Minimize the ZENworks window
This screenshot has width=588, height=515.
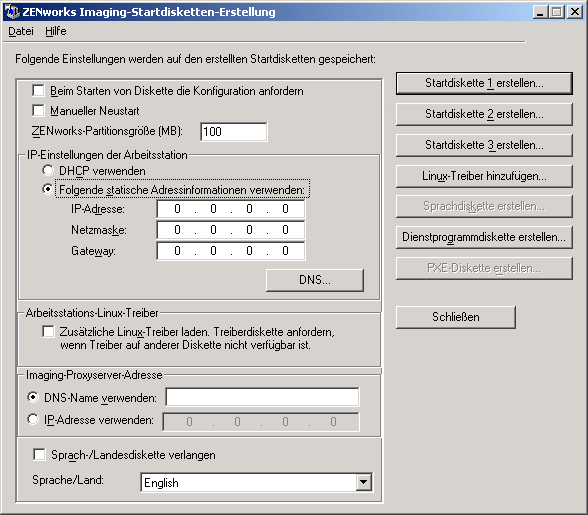coord(540,12)
